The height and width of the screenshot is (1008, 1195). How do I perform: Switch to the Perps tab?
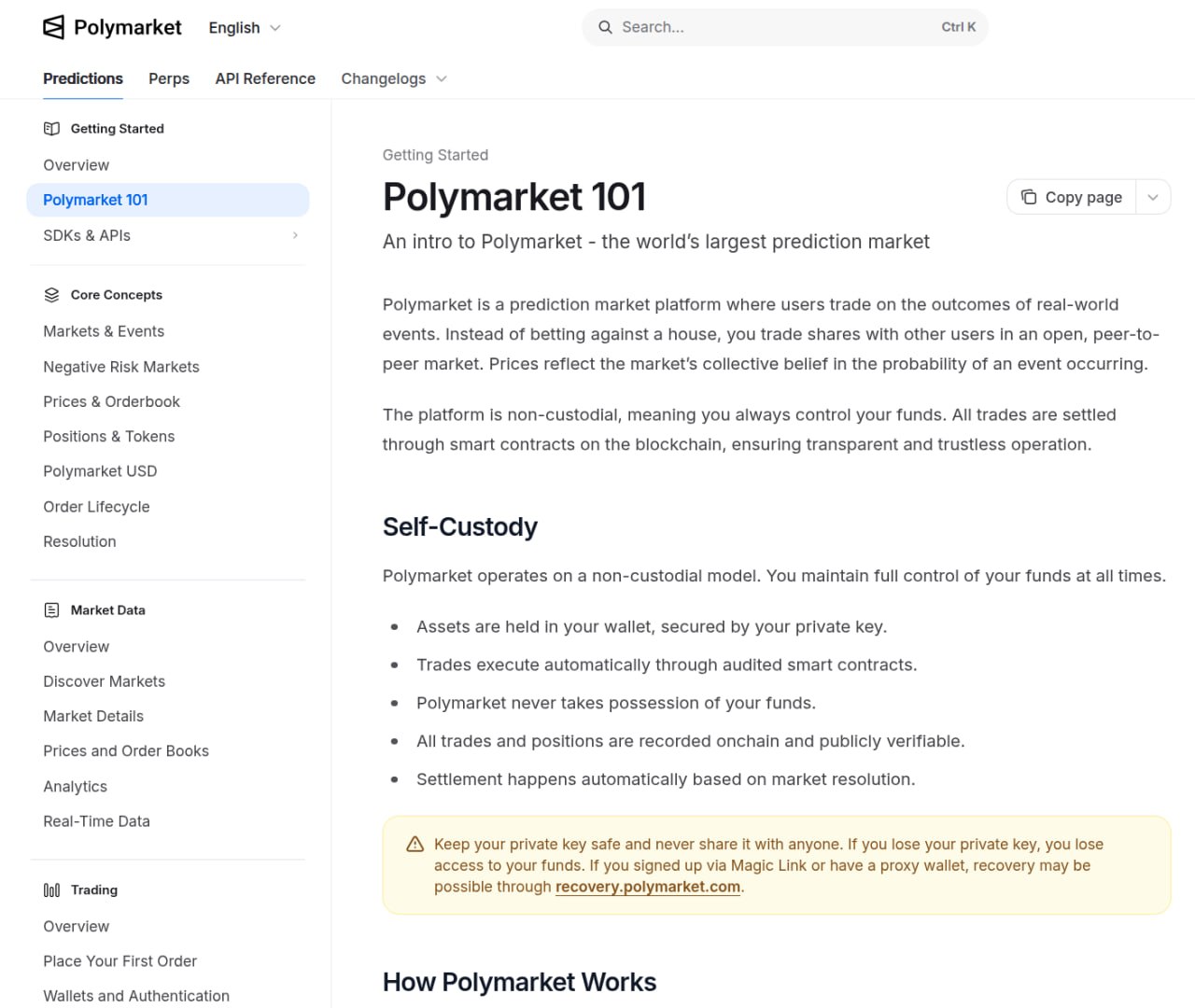tap(169, 79)
